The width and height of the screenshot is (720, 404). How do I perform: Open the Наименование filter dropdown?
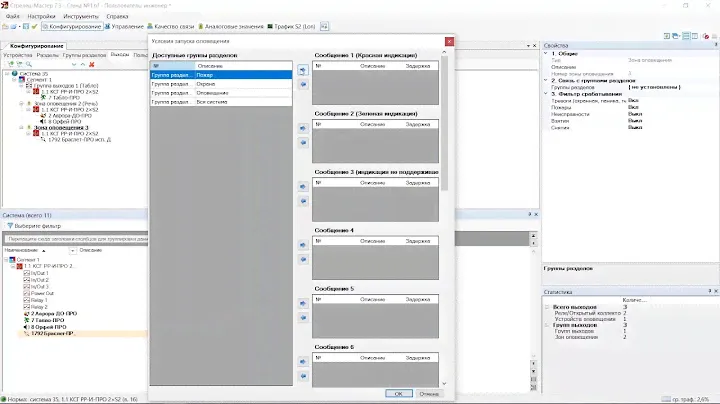tap(70, 249)
